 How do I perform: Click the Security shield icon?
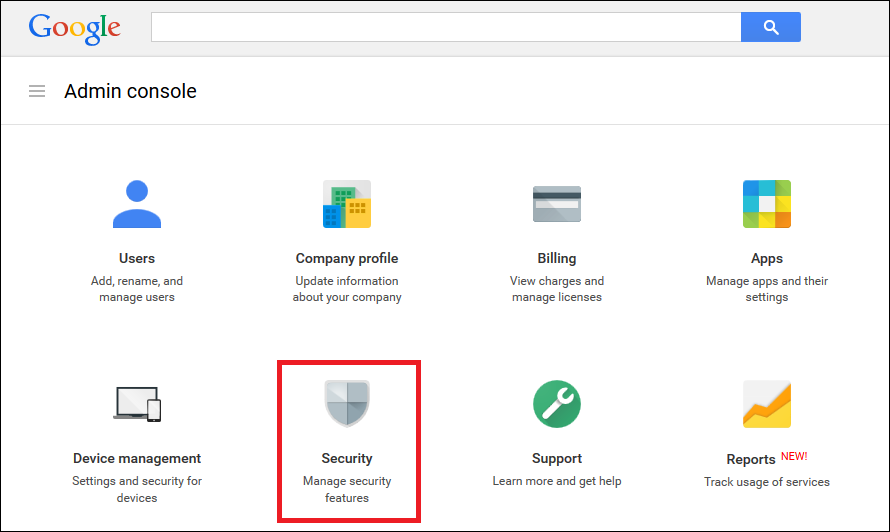(347, 403)
